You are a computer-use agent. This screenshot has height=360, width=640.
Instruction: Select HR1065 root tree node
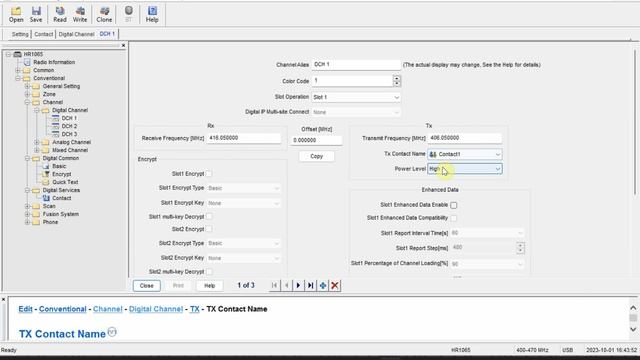coord(33,54)
